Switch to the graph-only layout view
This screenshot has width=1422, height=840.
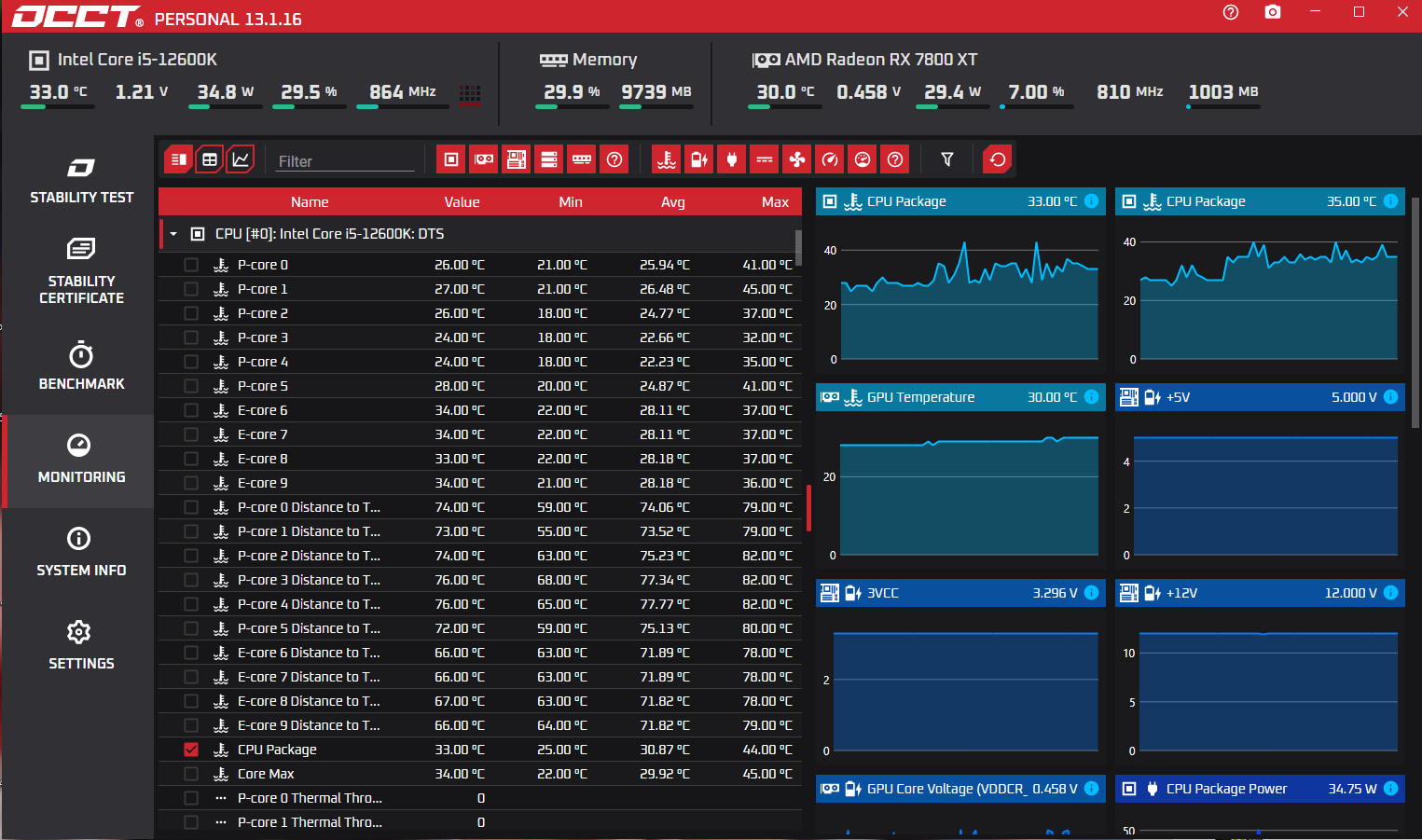click(x=241, y=159)
